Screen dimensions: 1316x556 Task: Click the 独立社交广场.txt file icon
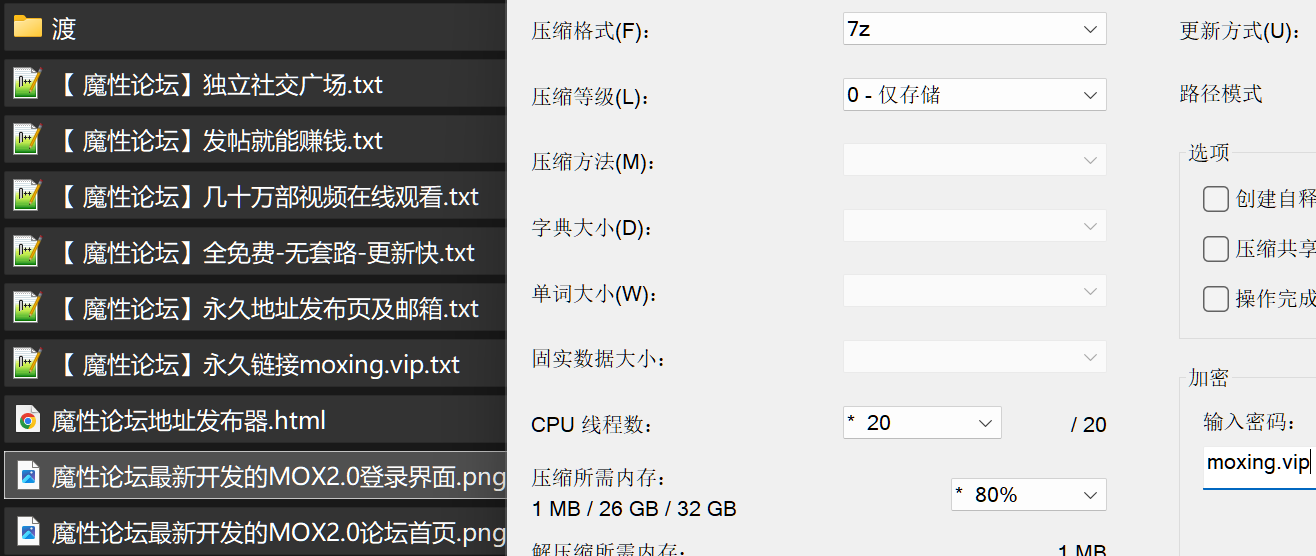(x=27, y=84)
